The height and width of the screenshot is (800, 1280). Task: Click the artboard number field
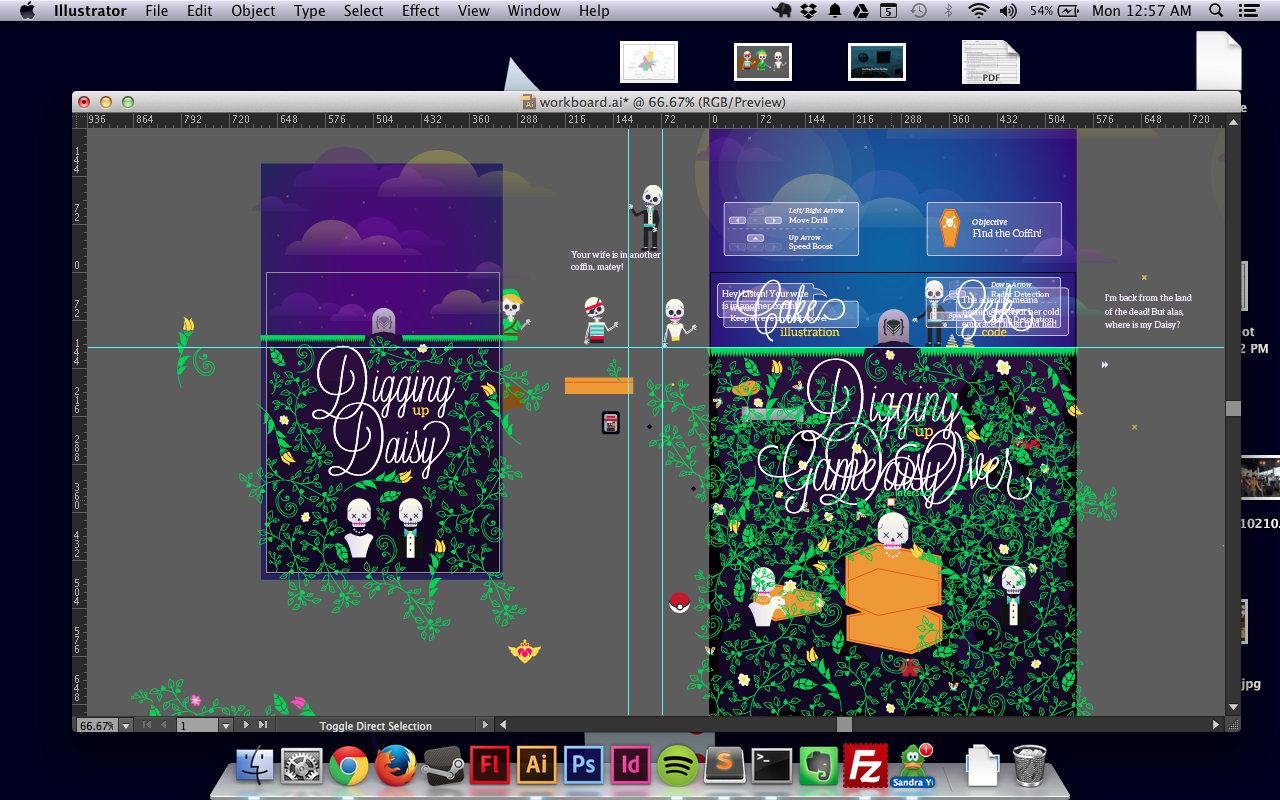click(x=197, y=725)
